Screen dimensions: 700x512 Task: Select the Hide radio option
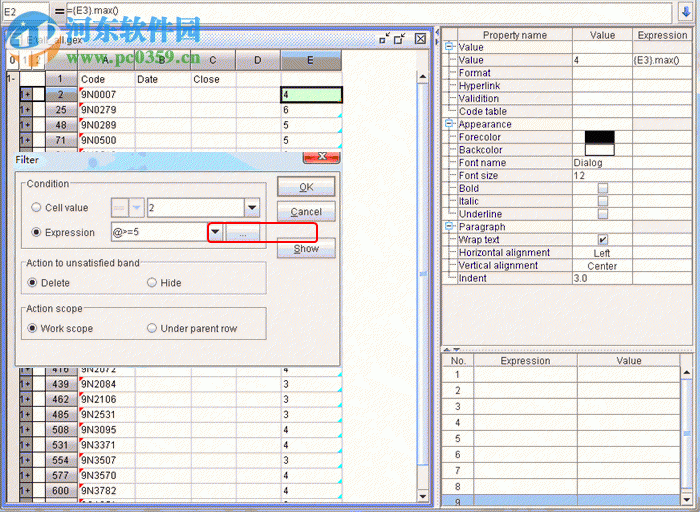click(x=152, y=283)
